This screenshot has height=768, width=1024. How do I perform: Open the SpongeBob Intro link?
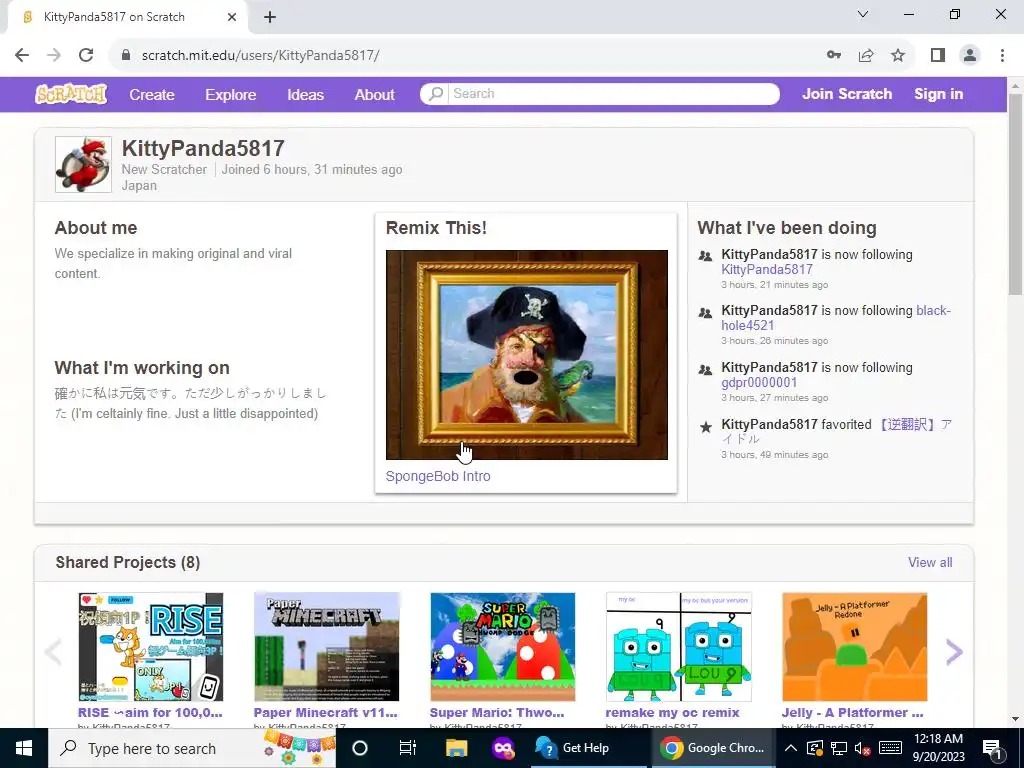click(438, 476)
